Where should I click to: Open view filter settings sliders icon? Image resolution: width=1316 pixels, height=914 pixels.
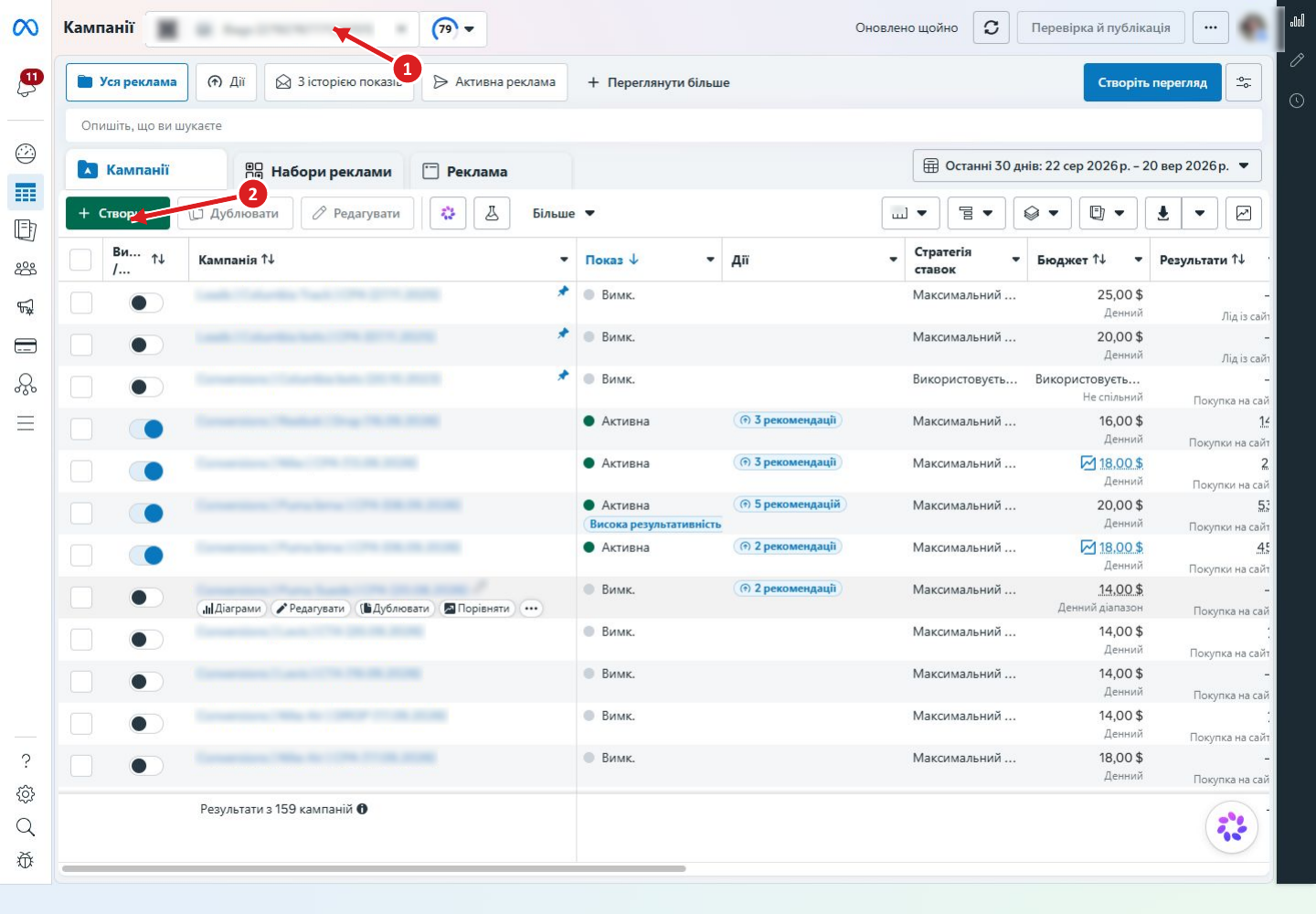pyautogui.click(x=1244, y=82)
